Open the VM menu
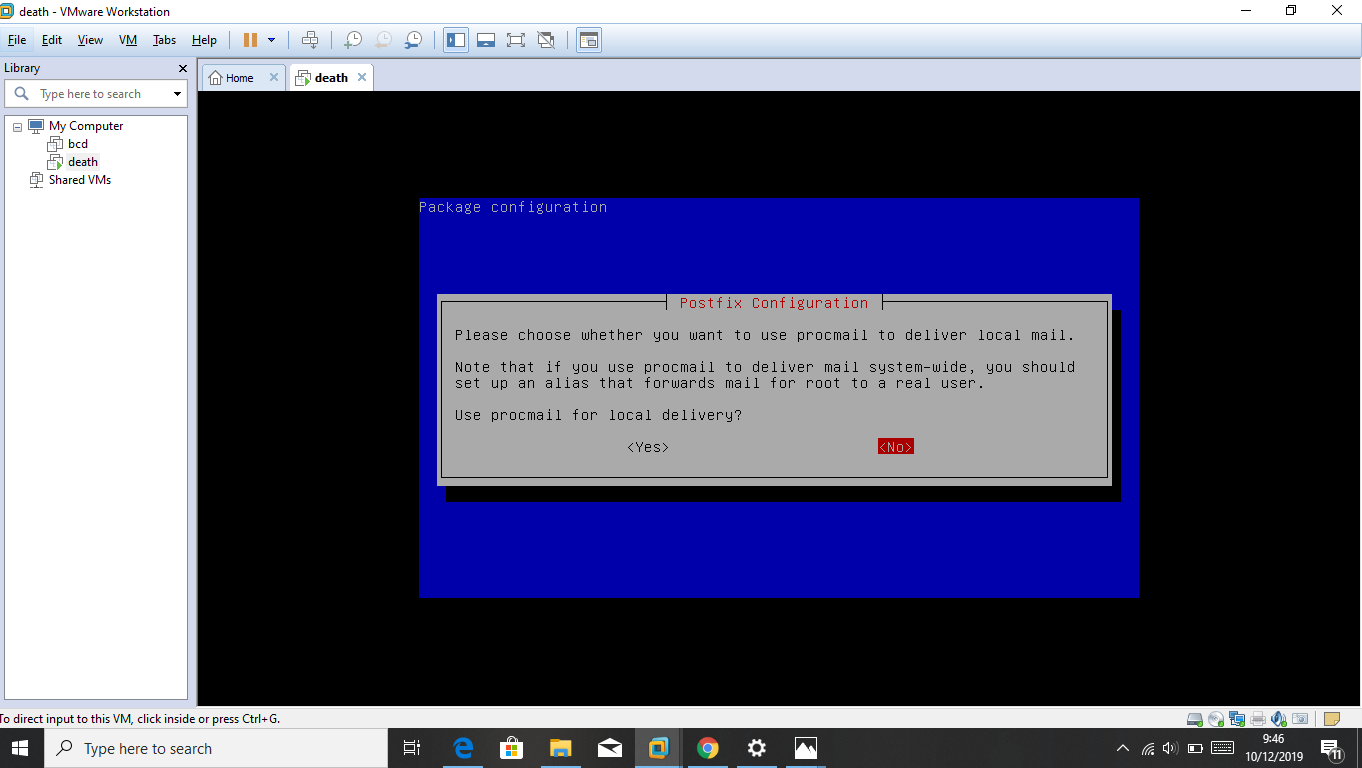 click(x=128, y=40)
